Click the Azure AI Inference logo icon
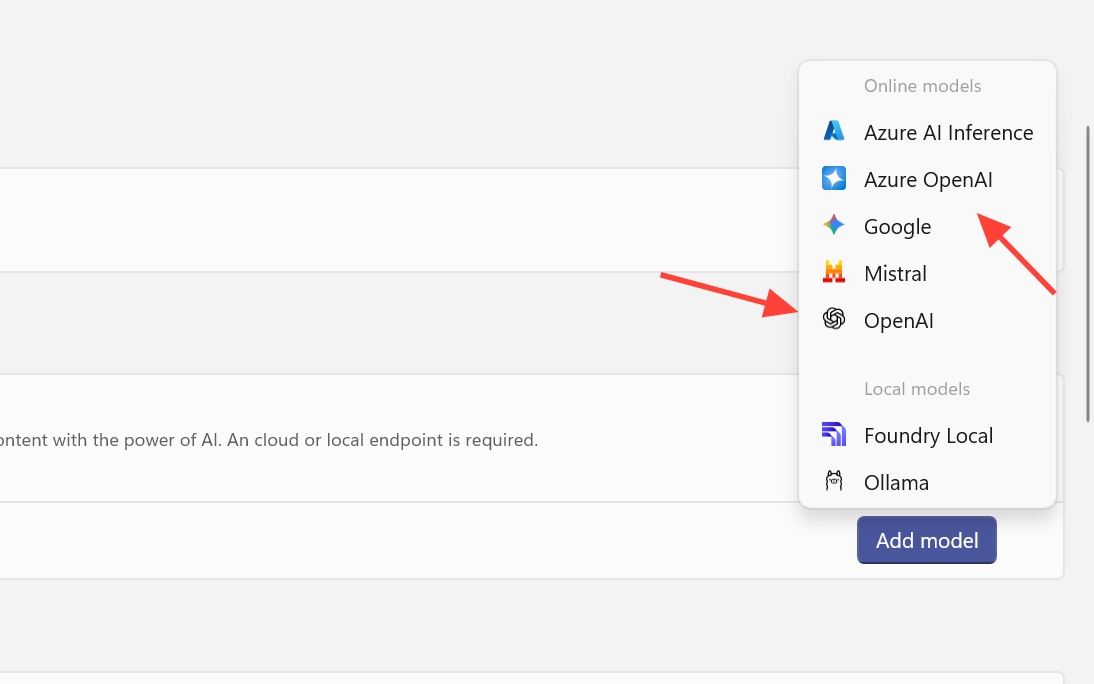Viewport: 1094px width, 684px height. [x=834, y=131]
